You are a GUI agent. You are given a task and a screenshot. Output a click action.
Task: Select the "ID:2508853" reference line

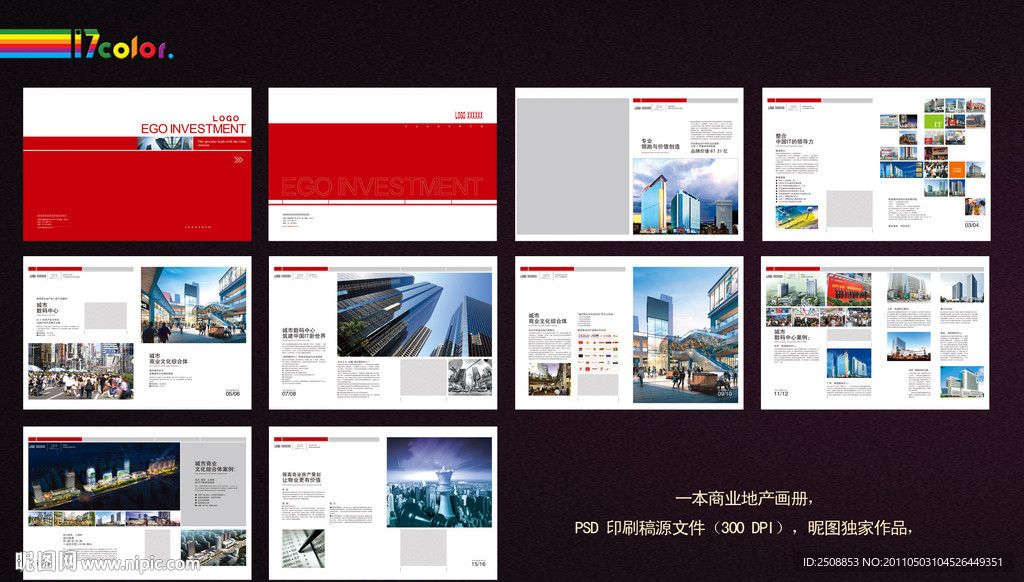[903, 562]
